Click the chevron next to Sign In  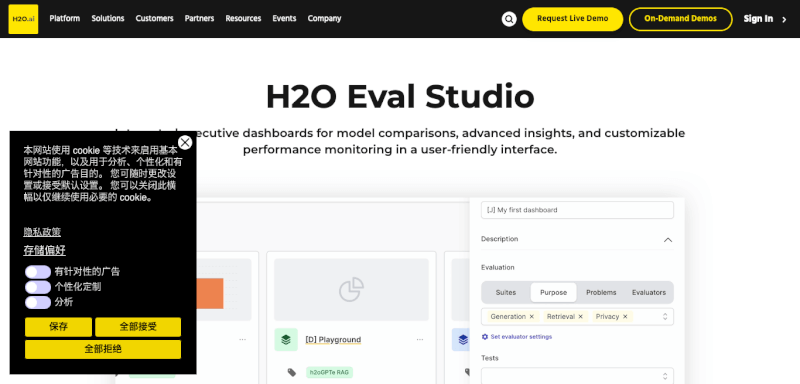(x=784, y=19)
